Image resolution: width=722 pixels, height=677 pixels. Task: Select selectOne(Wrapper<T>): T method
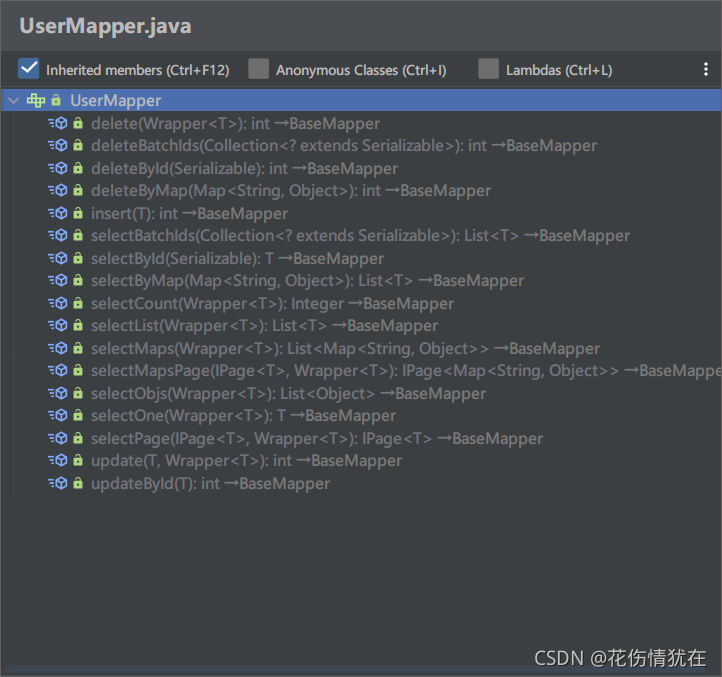pyautogui.click(x=243, y=416)
